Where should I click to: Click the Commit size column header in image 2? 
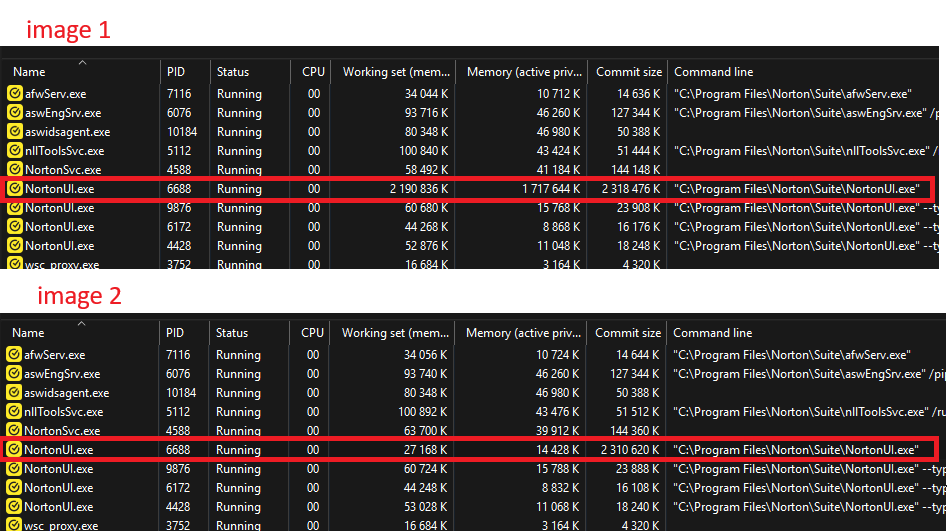(627, 333)
